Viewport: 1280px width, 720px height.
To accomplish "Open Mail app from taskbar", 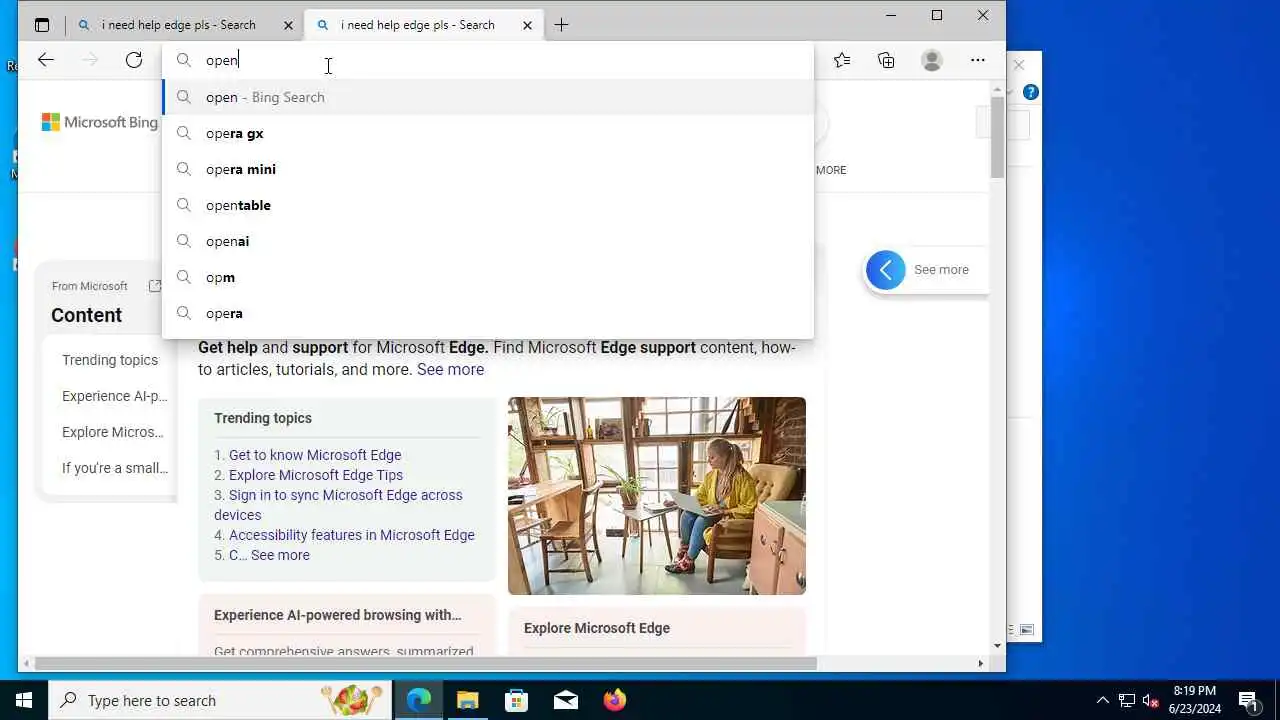I will (x=566, y=700).
